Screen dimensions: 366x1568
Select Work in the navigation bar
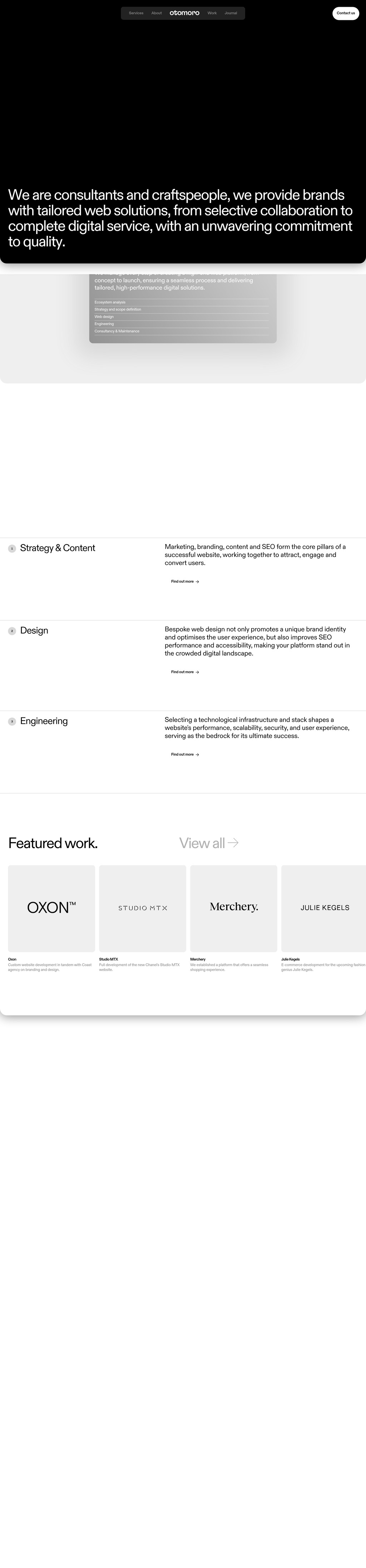point(212,13)
